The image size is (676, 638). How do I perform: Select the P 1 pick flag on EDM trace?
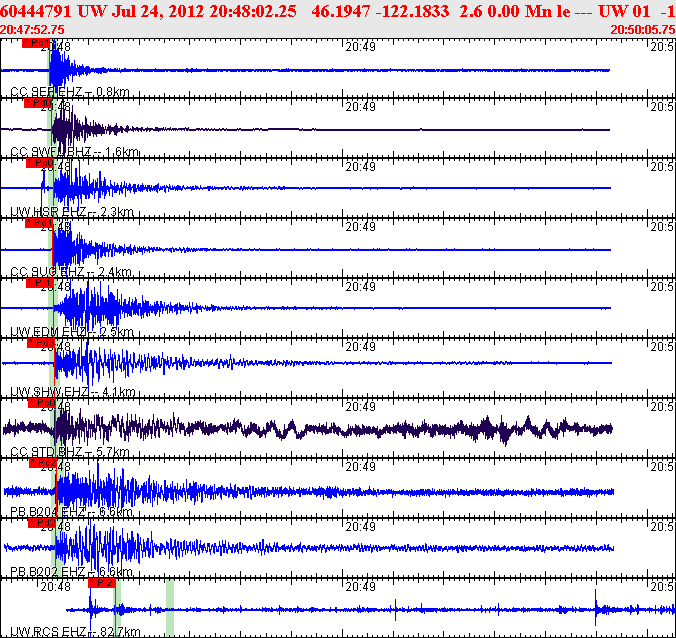(x=39, y=283)
